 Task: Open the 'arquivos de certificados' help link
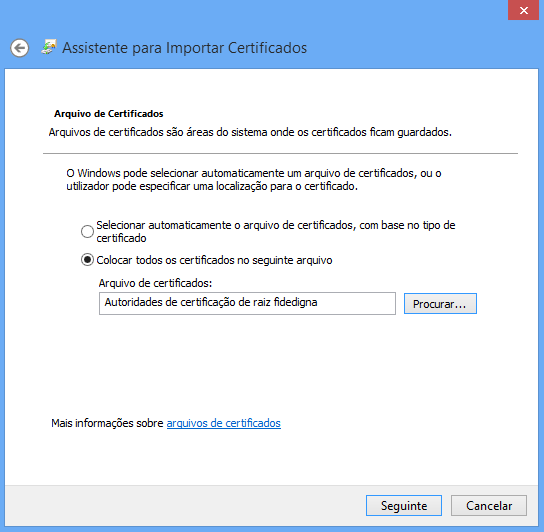223,423
